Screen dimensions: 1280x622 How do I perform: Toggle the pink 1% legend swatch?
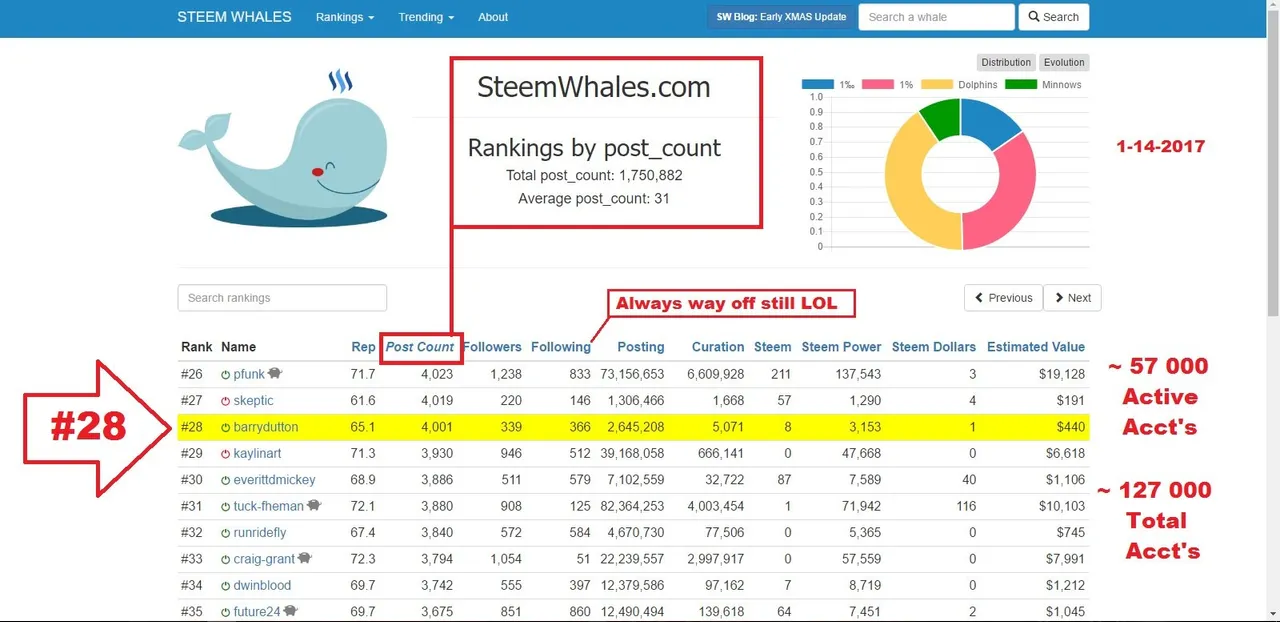[x=877, y=85]
